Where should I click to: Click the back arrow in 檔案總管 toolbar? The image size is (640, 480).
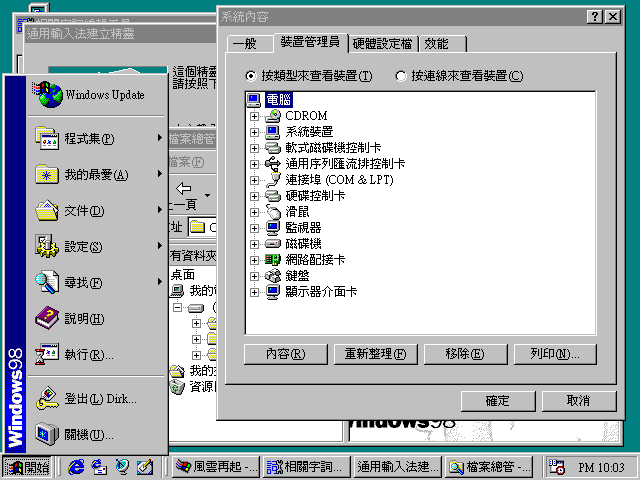coord(184,189)
